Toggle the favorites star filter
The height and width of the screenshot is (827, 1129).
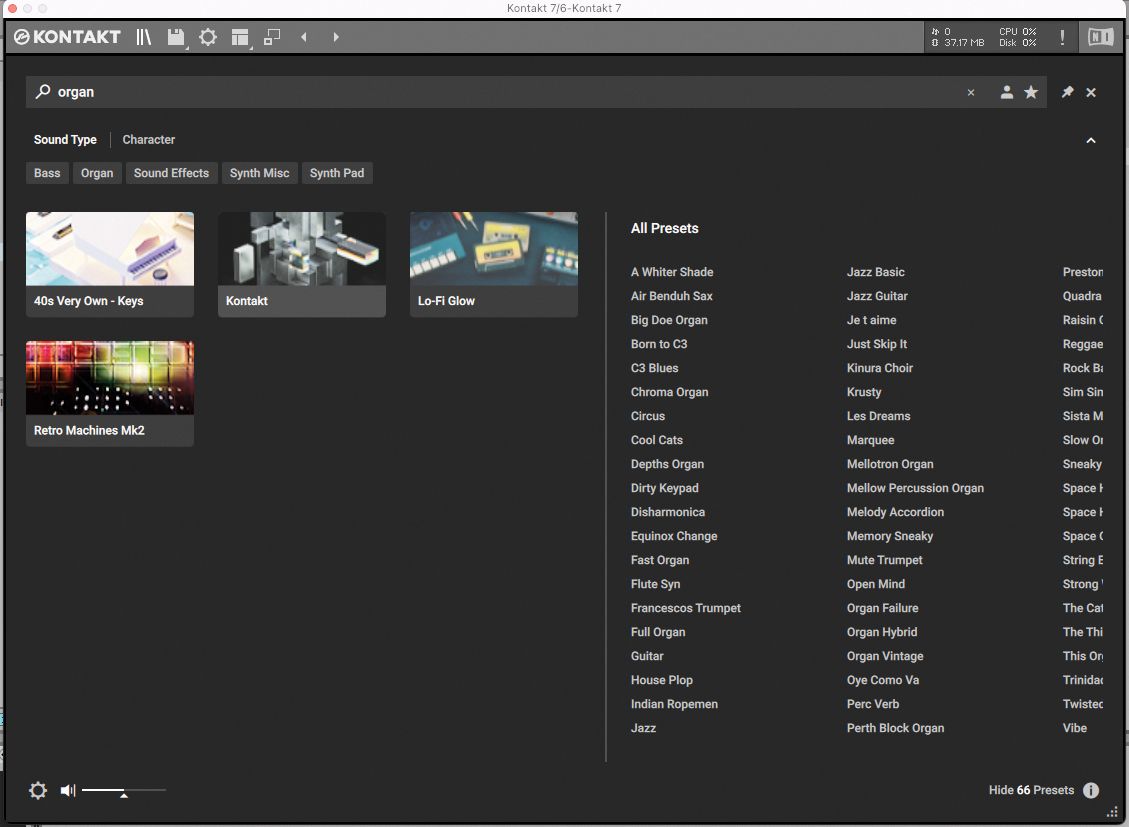click(x=1031, y=92)
